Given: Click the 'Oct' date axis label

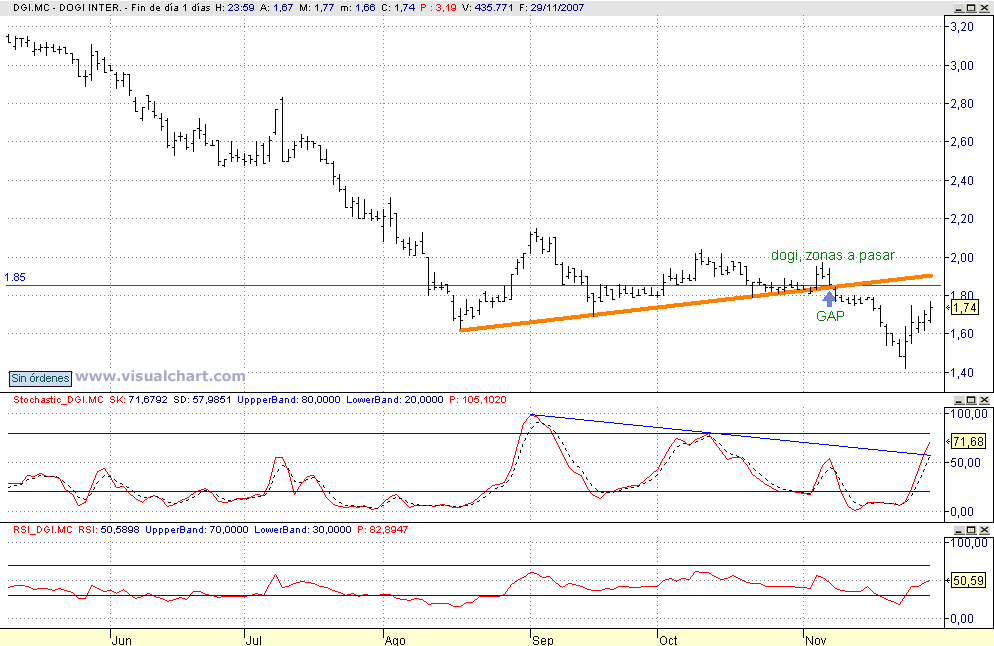Looking at the screenshot, I should [x=668, y=640].
